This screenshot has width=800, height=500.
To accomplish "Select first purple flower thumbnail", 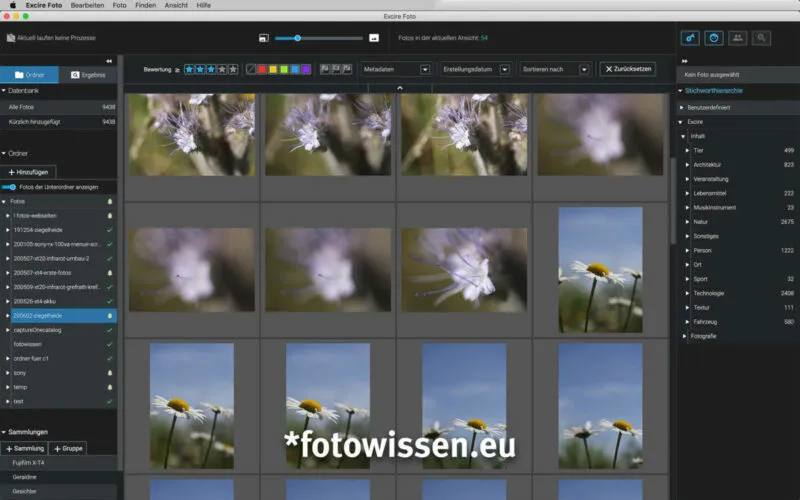I will (192, 134).
